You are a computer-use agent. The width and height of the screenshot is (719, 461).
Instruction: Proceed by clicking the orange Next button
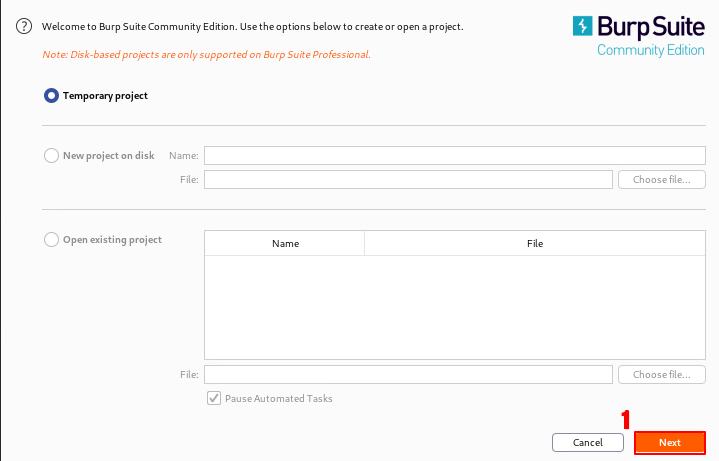coord(670,442)
